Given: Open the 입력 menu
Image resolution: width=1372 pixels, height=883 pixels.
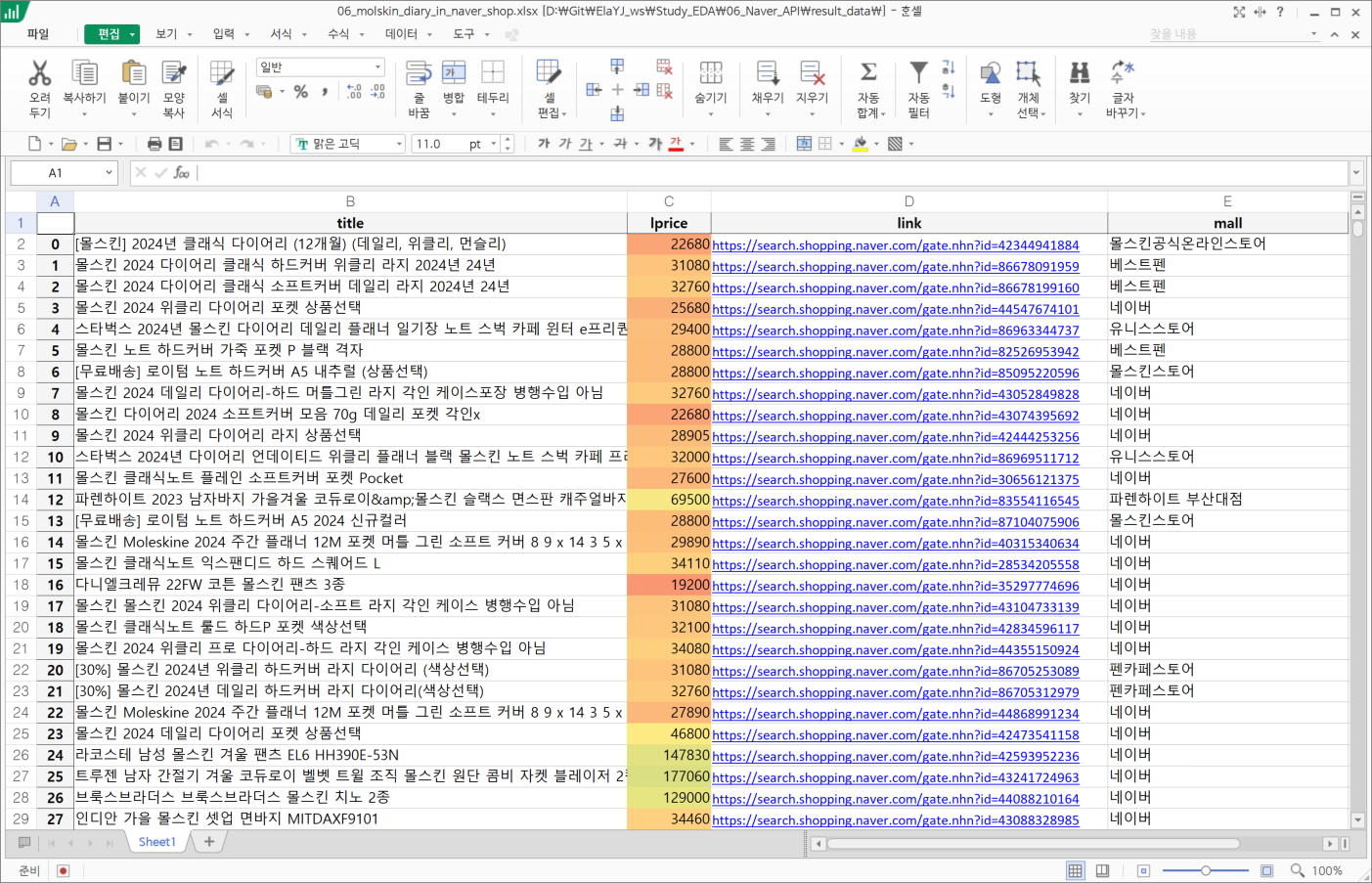Looking at the screenshot, I should coord(224,34).
